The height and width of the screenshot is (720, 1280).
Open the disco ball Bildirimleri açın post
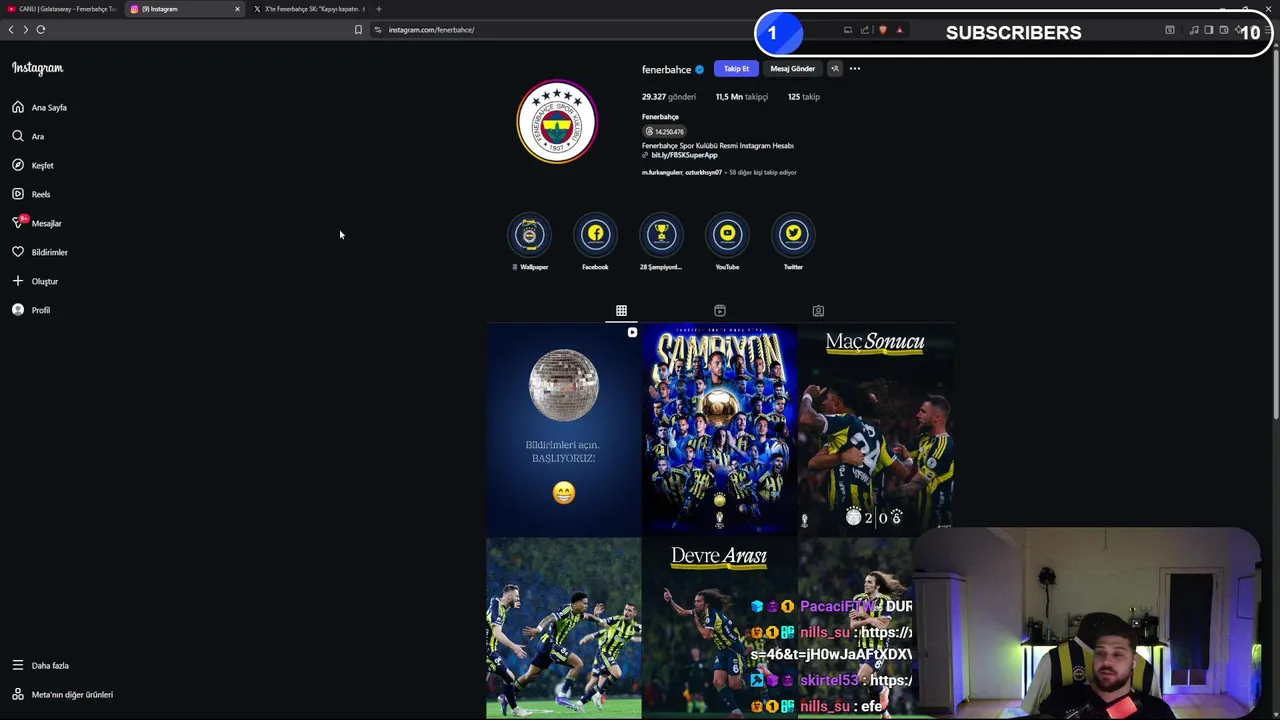click(563, 430)
